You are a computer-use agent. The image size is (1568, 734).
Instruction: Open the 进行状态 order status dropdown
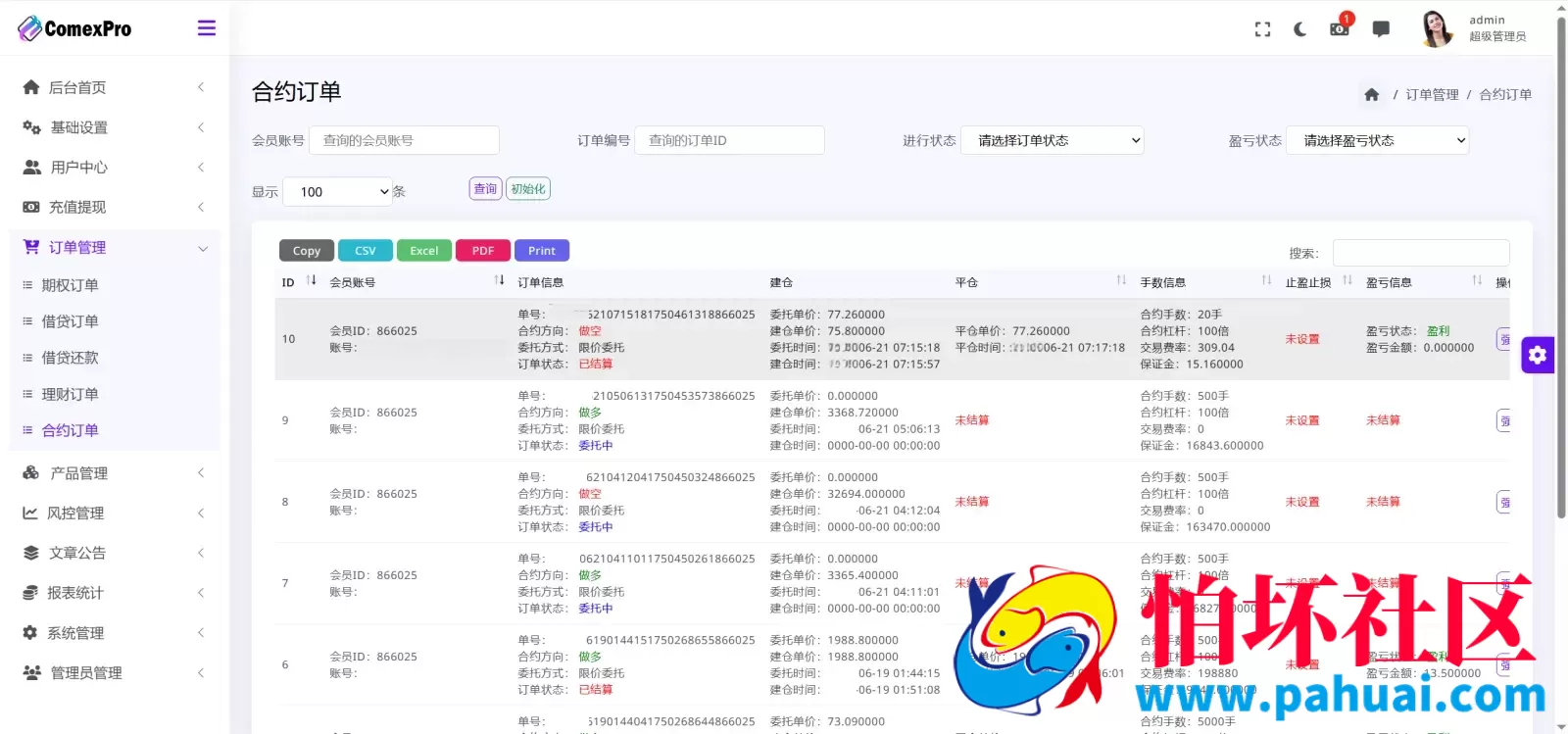[1053, 140]
